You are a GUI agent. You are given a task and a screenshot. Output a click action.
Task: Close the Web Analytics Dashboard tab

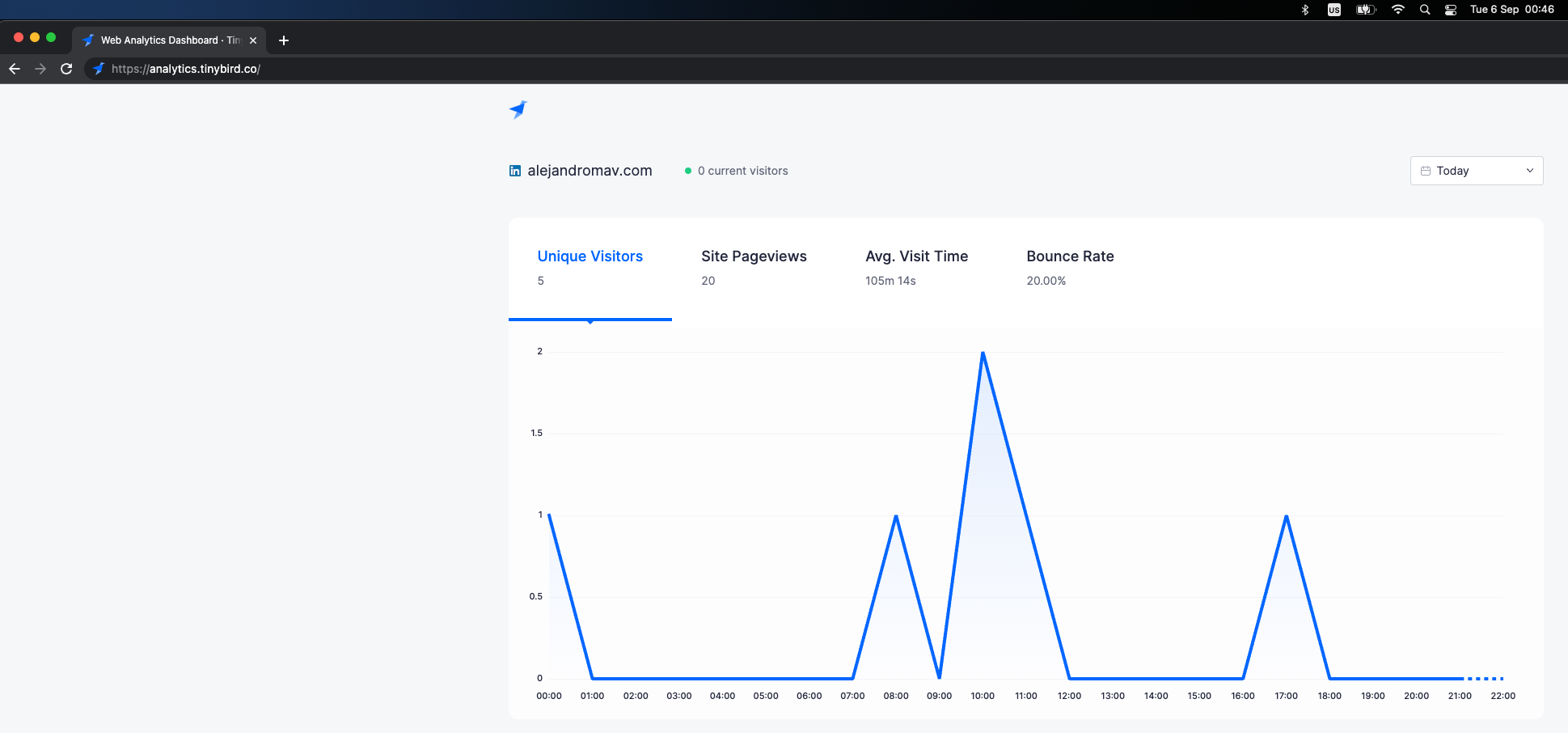[x=253, y=40]
